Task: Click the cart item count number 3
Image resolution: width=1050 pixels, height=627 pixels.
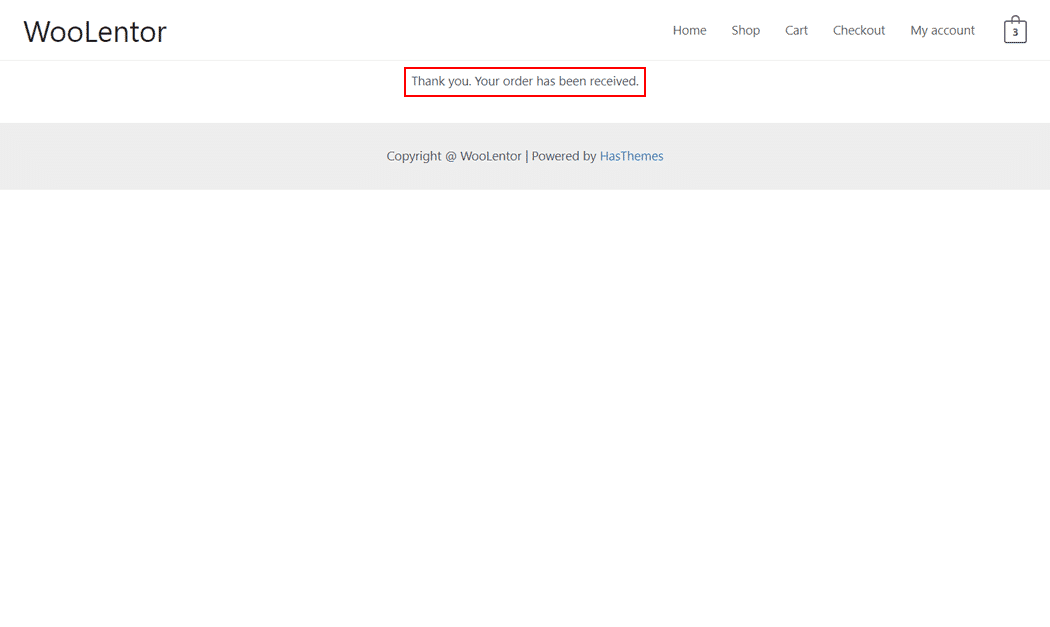Action: pos(1015,33)
